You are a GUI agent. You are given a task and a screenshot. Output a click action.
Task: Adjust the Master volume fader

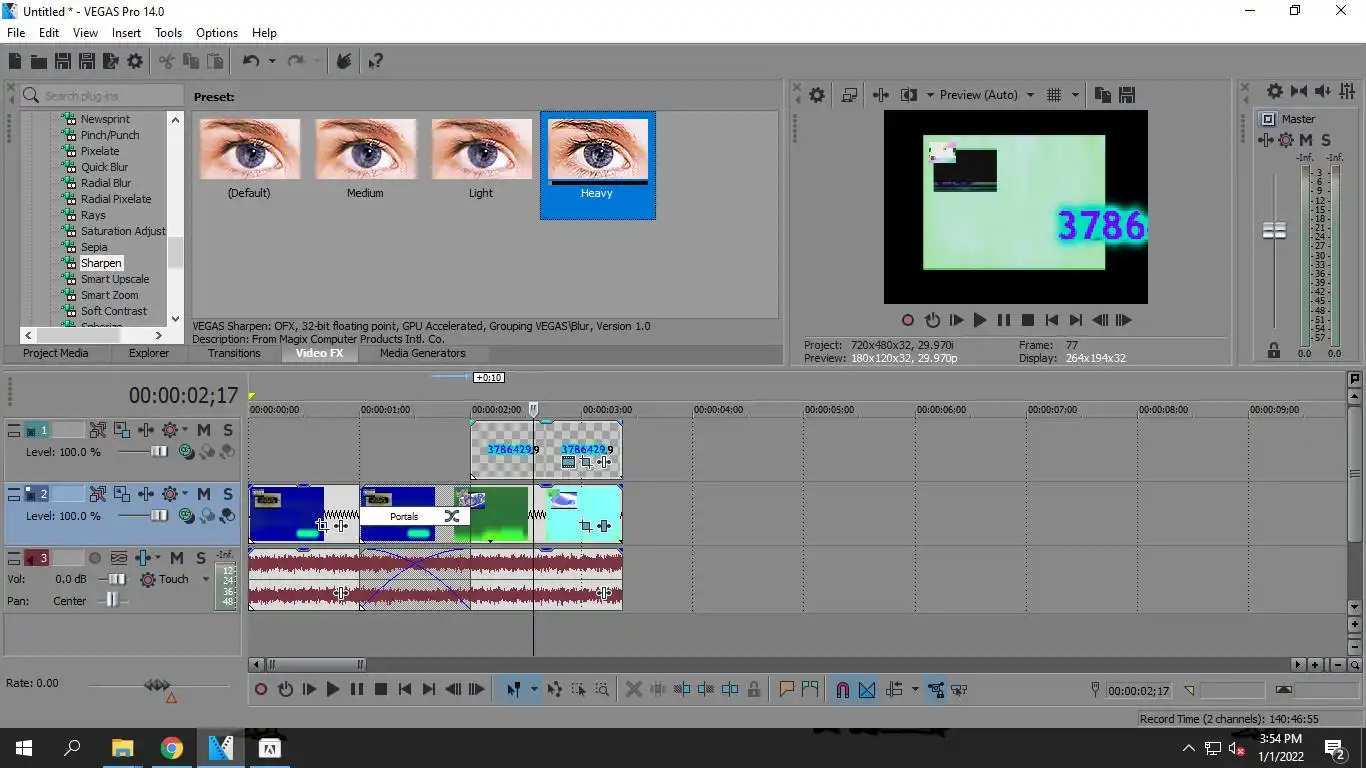pyautogui.click(x=1274, y=230)
